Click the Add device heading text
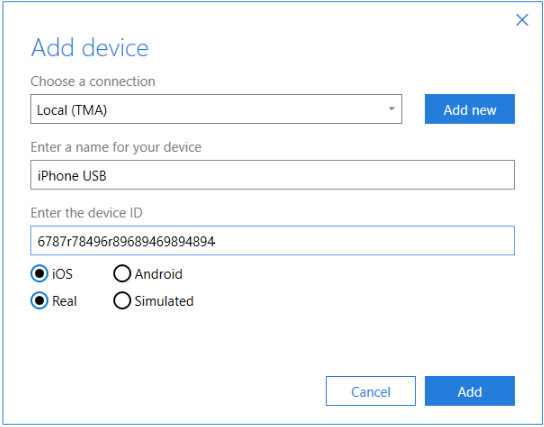Image resolution: width=544 pixels, height=427 pixels. click(90, 48)
